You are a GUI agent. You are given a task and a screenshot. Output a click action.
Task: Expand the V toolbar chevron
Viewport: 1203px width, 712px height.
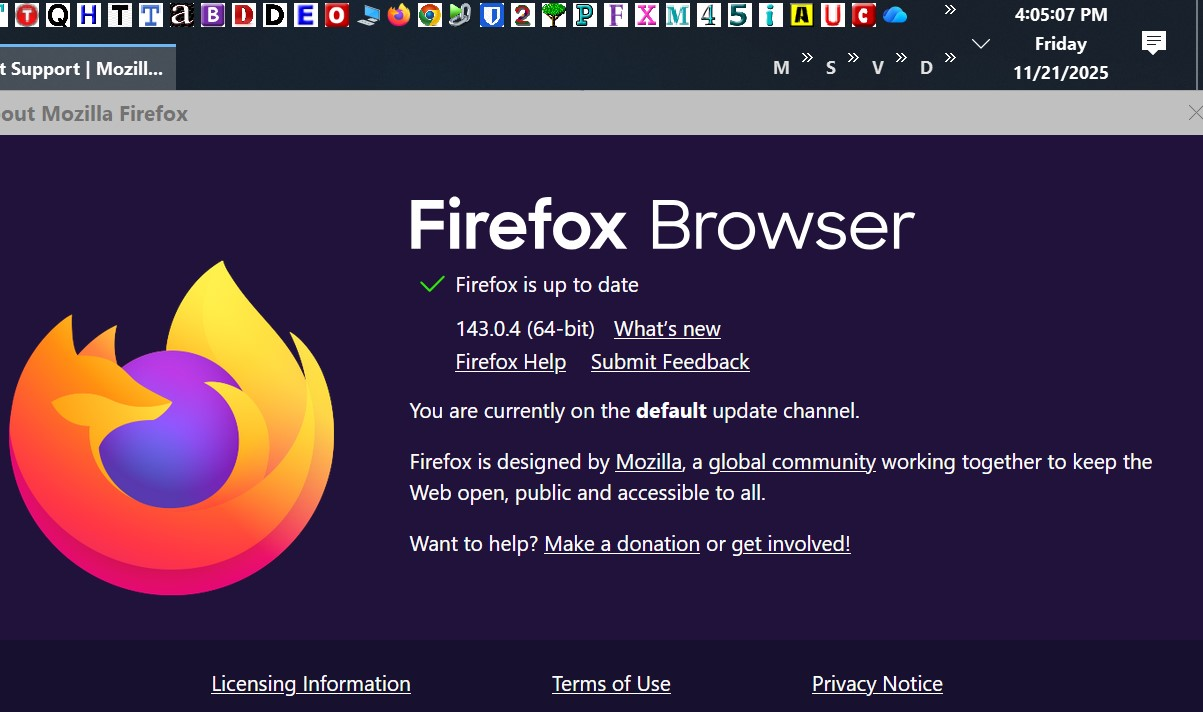[901, 57]
